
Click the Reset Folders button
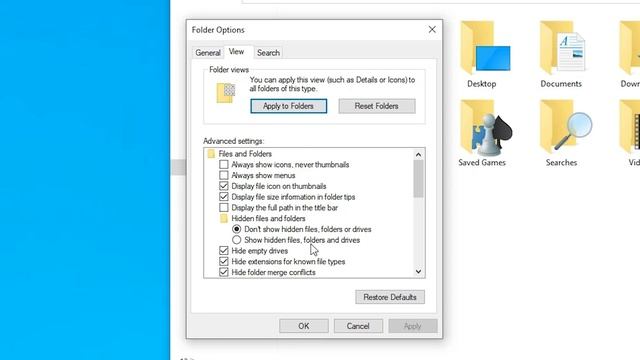(x=377, y=106)
